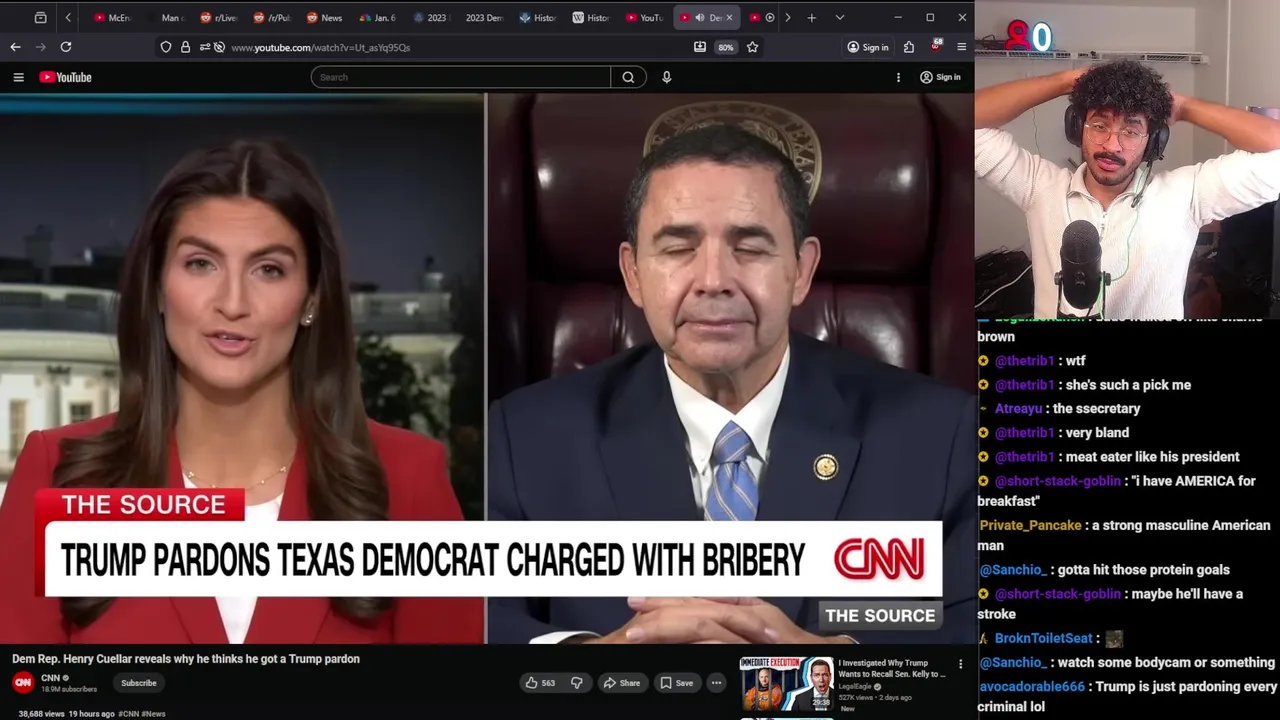Subscribe to the CNN channel
This screenshot has height=720, width=1280.
pos(139,683)
